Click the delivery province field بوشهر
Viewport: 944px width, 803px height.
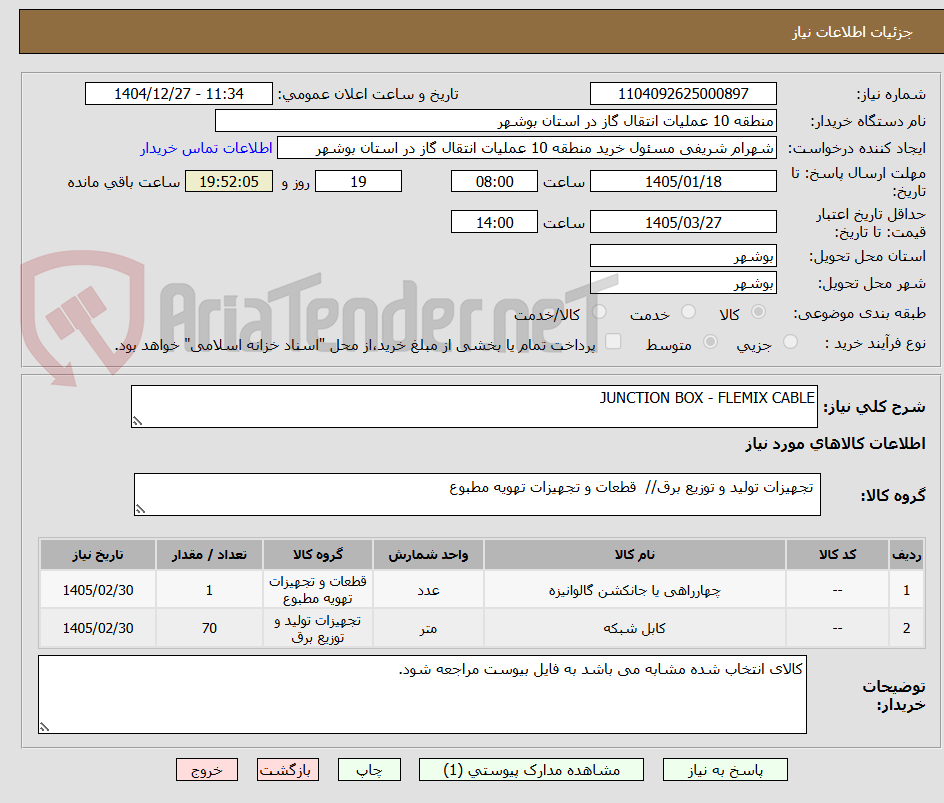pos(683,256)
